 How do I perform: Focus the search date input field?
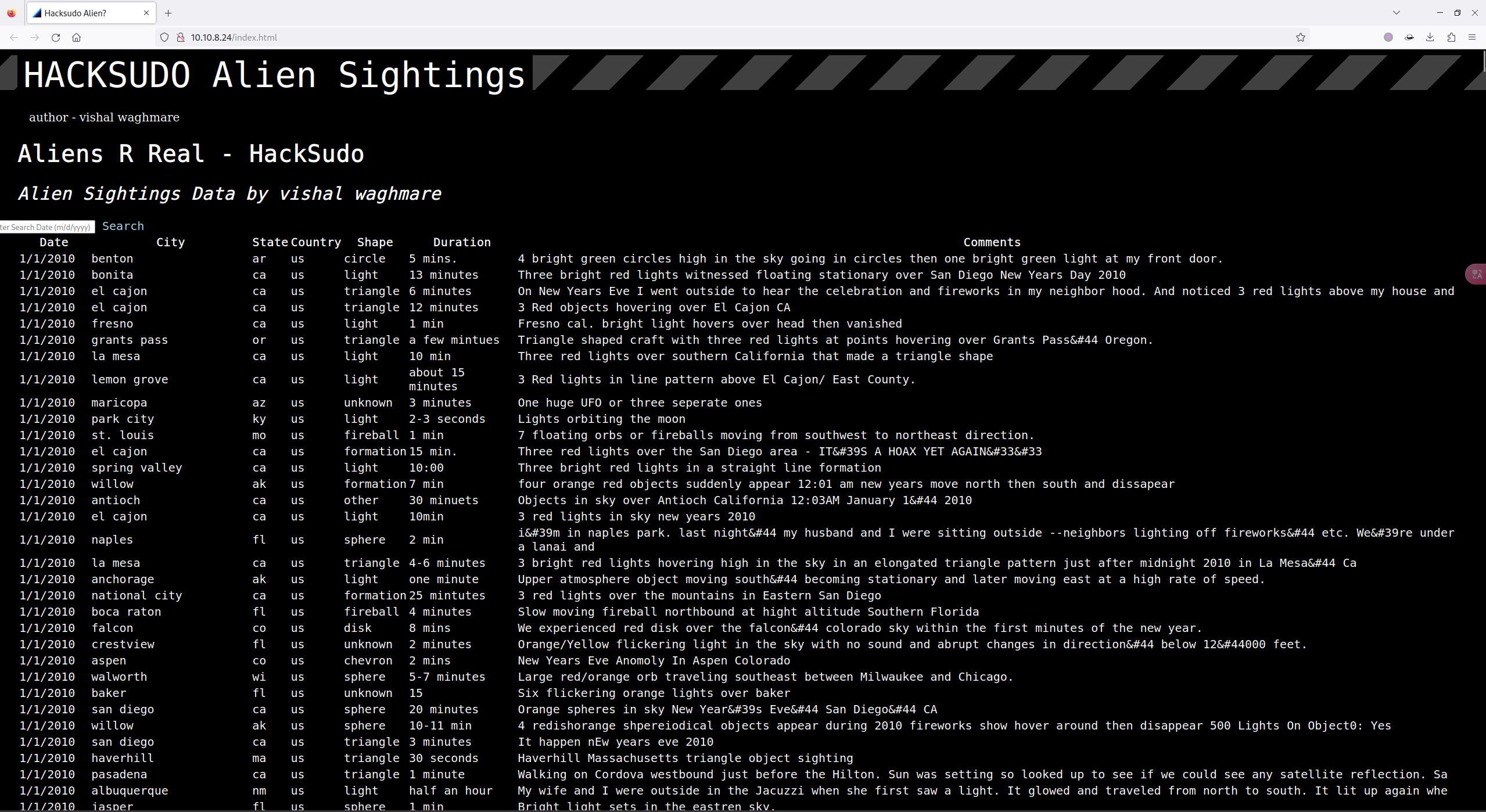click(47, 227)
